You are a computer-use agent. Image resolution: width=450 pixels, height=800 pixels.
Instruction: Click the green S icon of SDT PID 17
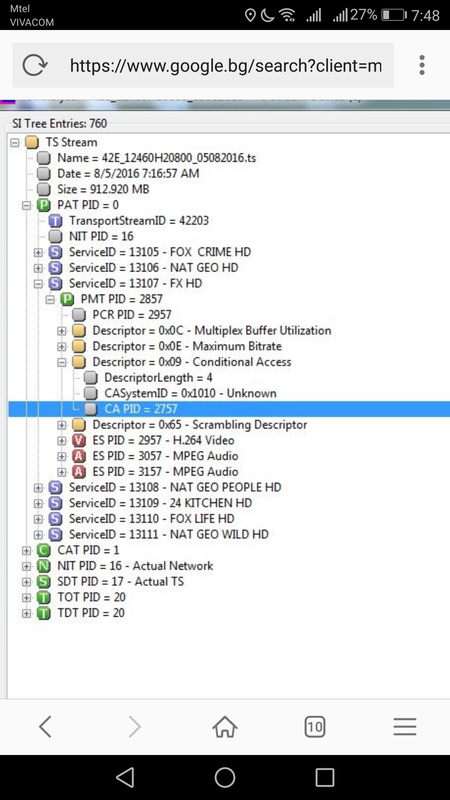click(43, 582)
